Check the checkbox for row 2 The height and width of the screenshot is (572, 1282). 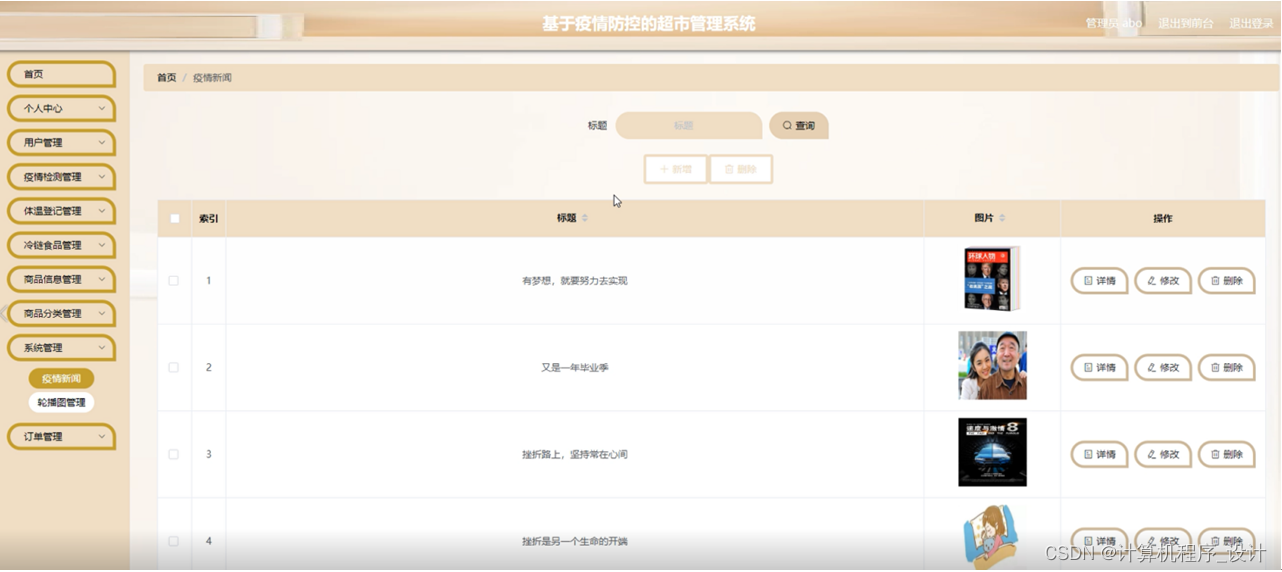[x=174, y=368]
